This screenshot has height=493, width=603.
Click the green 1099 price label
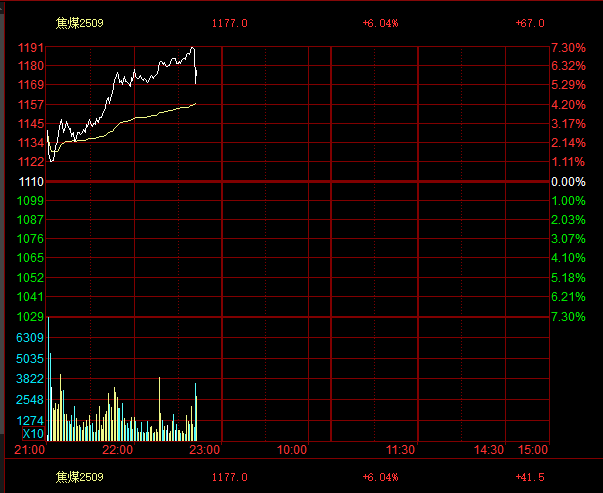tap(30, 201)
